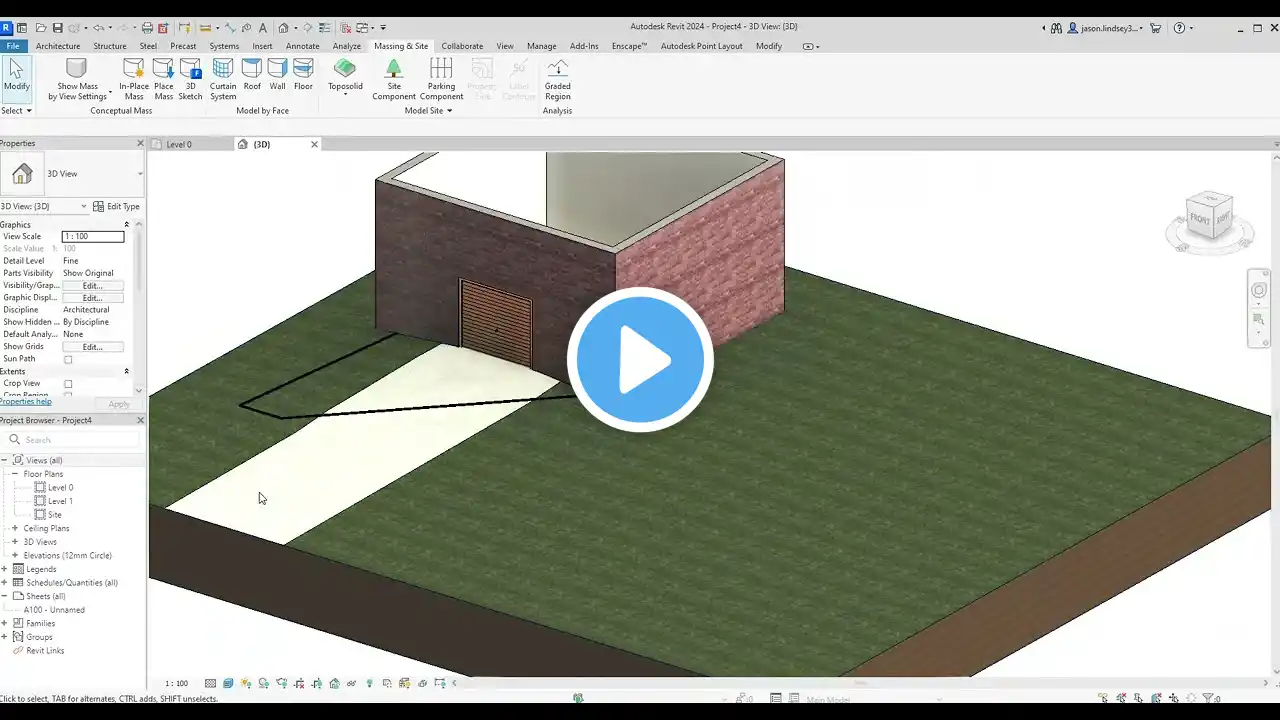Open the Autodesk App Store cart icon
Screen dimensions: 1280x720
(x=1155, y=28)
